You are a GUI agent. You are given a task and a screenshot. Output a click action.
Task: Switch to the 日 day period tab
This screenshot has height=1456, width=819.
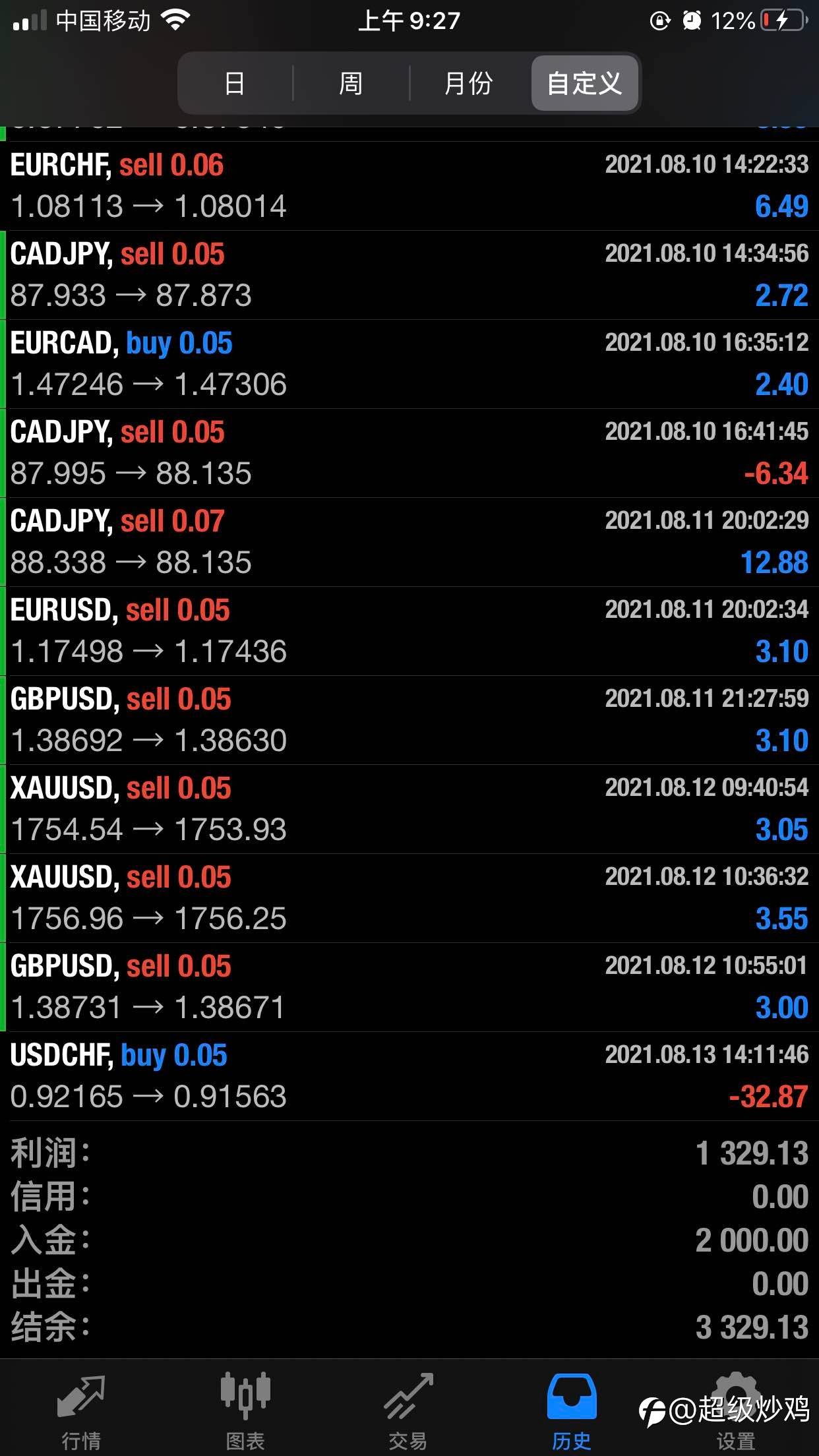point(235,84)
